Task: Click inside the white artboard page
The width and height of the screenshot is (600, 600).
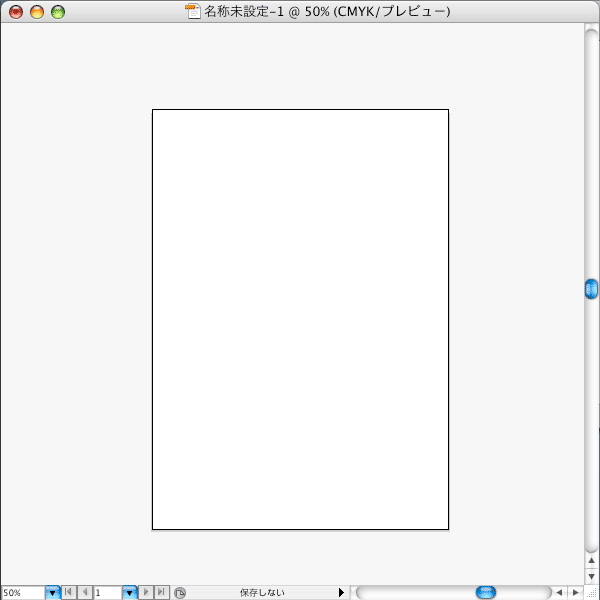Action: coord(300,320)
